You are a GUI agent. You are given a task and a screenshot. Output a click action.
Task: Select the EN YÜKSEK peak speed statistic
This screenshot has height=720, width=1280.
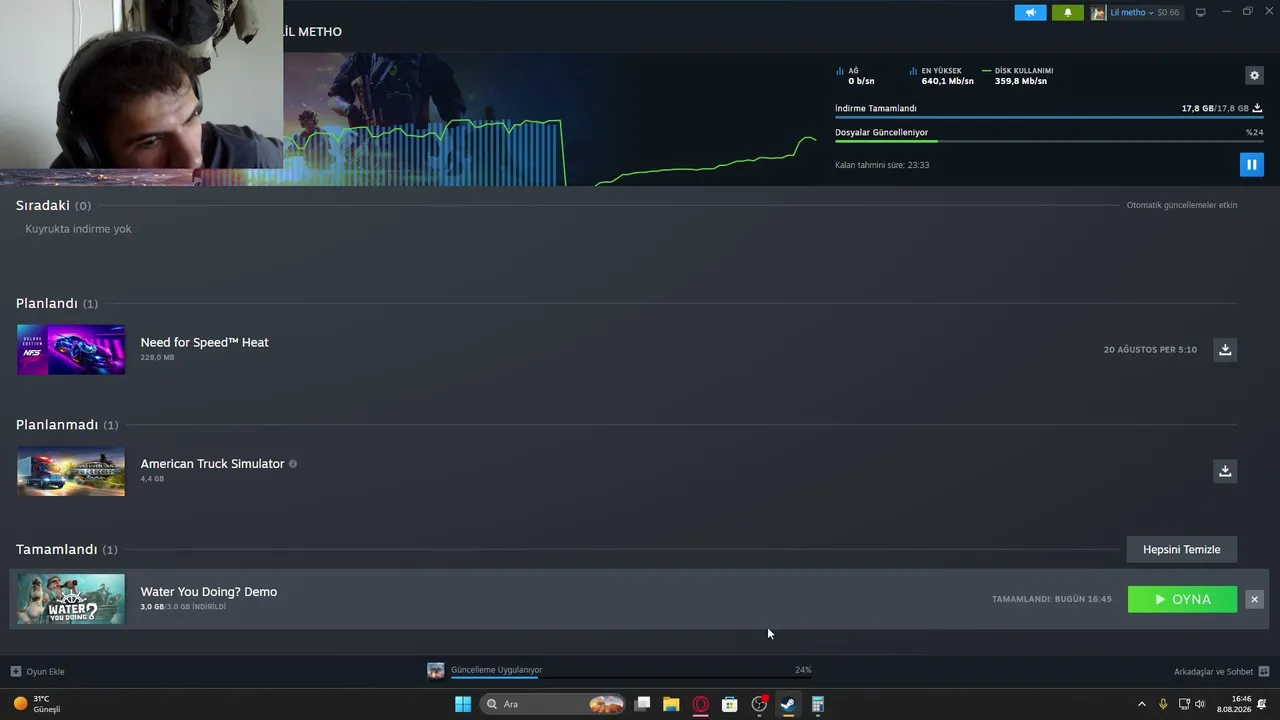click(942, 76)
